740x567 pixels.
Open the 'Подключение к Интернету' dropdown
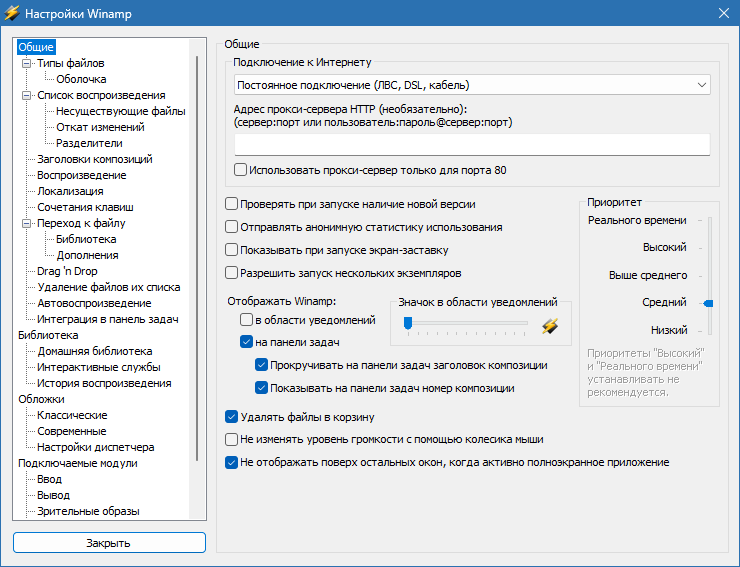point(472,85)
